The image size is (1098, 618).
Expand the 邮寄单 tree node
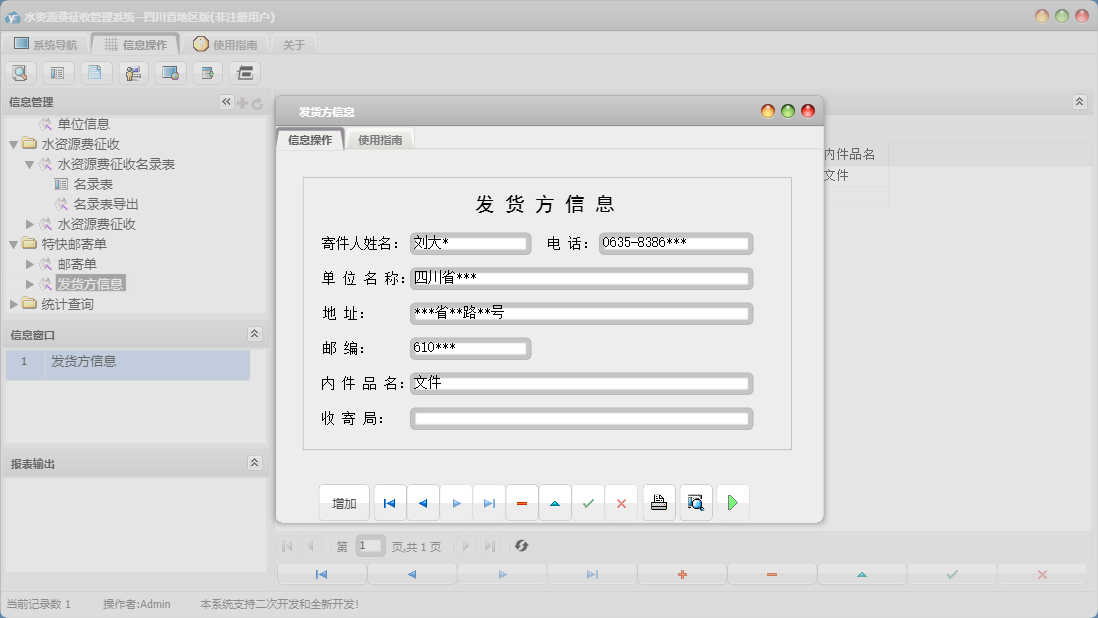[30, 263]
